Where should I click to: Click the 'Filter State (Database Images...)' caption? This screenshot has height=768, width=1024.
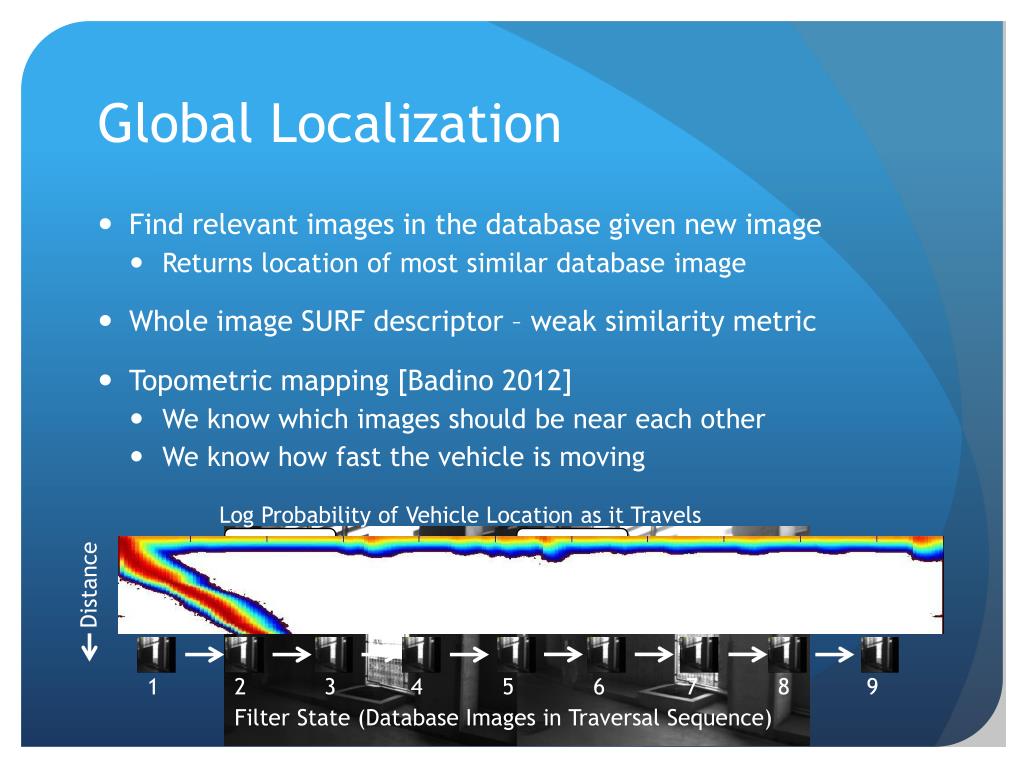[502, 718]
